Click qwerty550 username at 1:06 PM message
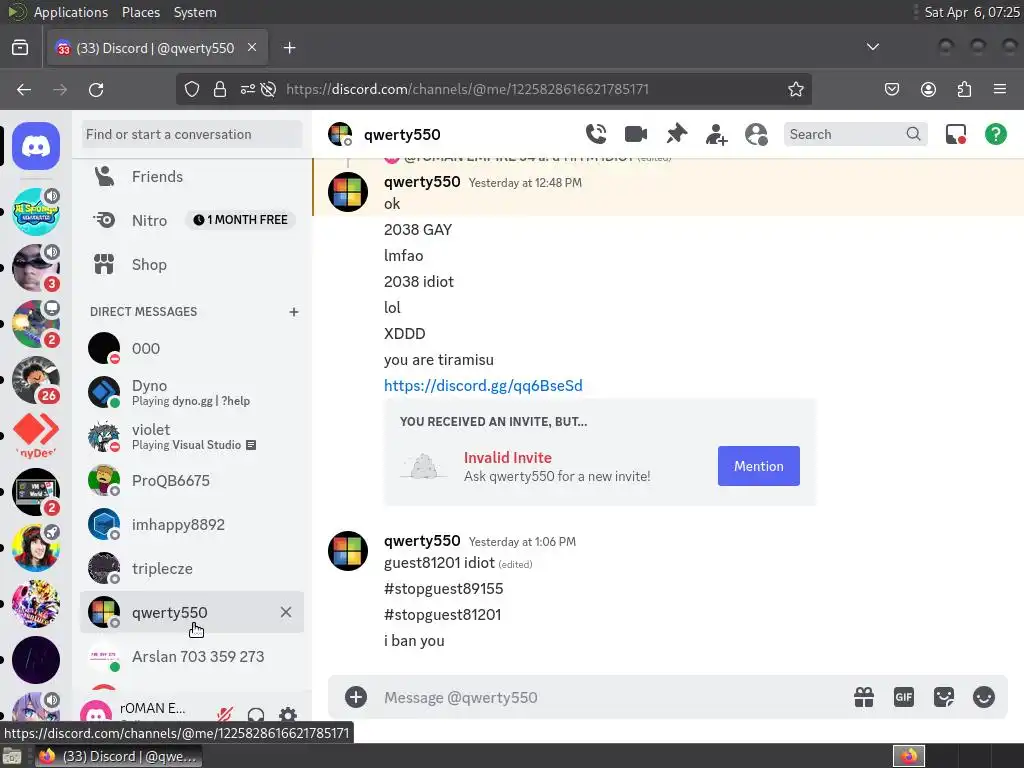 (422, 541)
